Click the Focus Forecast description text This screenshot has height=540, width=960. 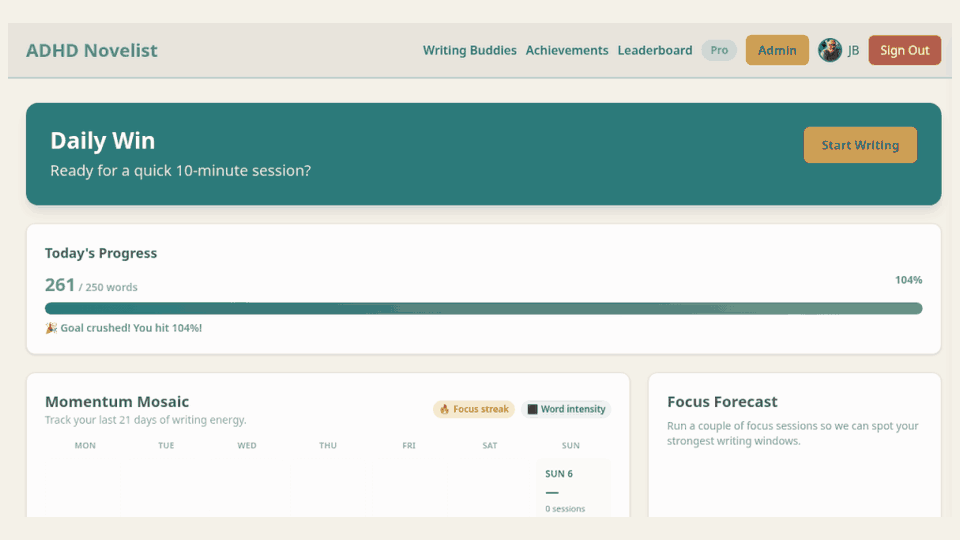click(x=792, y=433)
